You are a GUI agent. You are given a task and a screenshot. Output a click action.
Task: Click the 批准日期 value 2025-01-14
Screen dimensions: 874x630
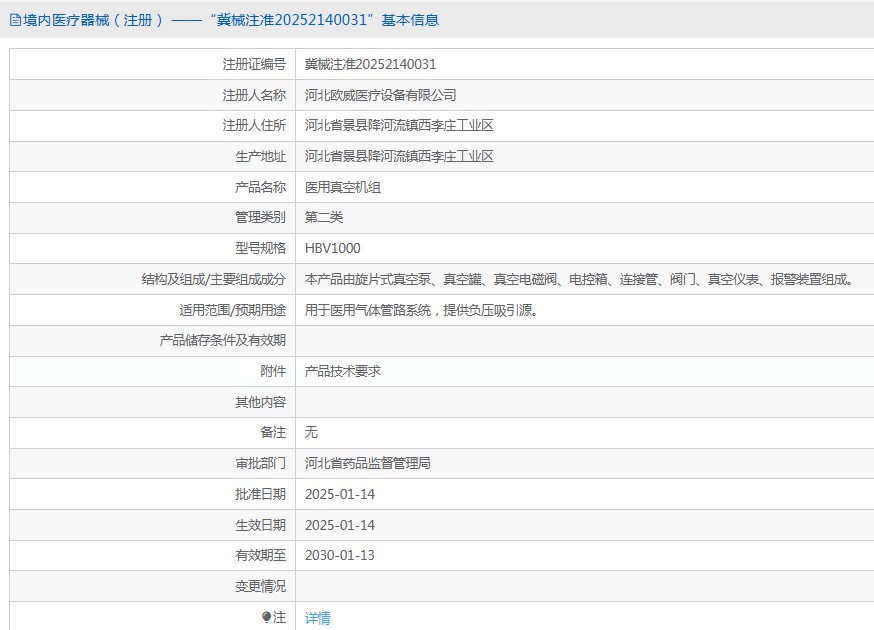(x=340, y=494)
